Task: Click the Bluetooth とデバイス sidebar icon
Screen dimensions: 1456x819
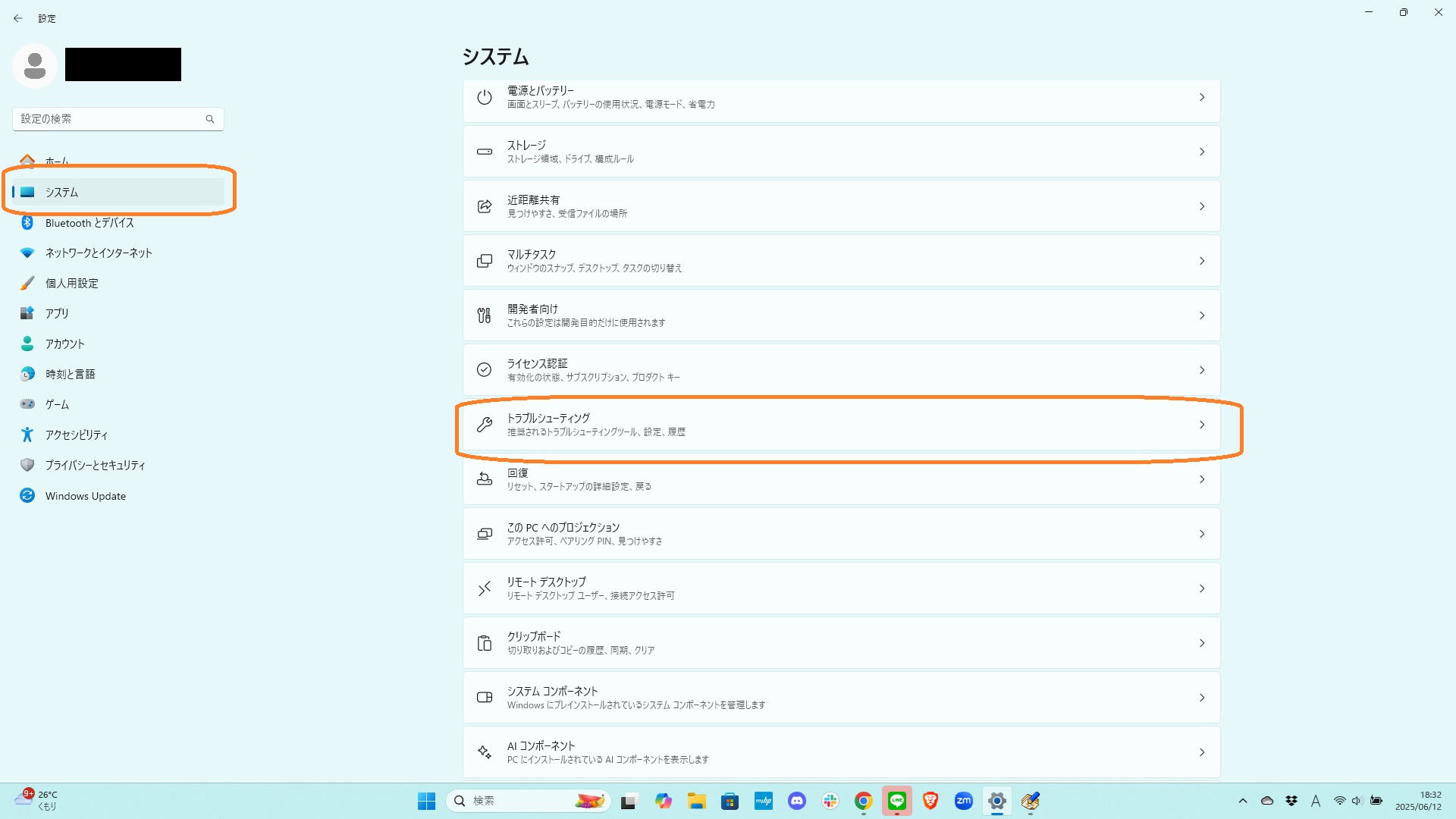Action: click(x=27, y=222)
